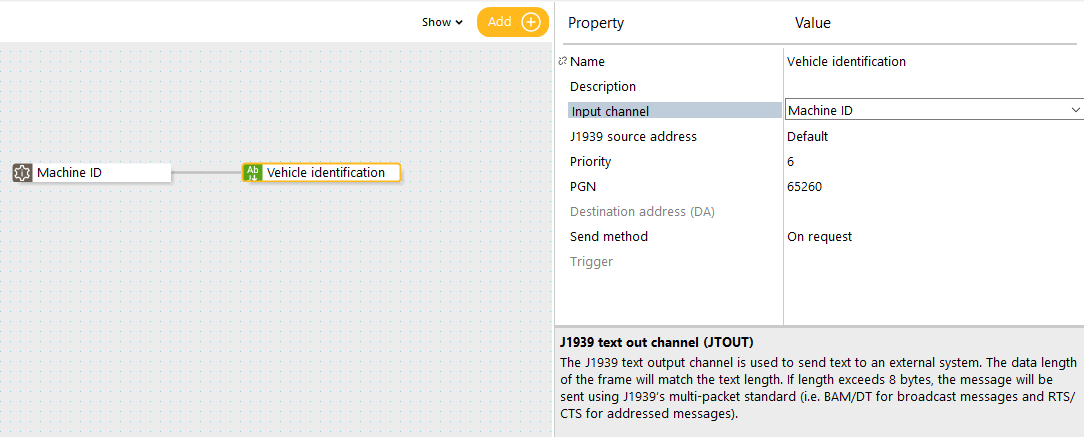Select the Send method value On request
The width and height of the screenshot is (1084, 437).
(819, 236)
